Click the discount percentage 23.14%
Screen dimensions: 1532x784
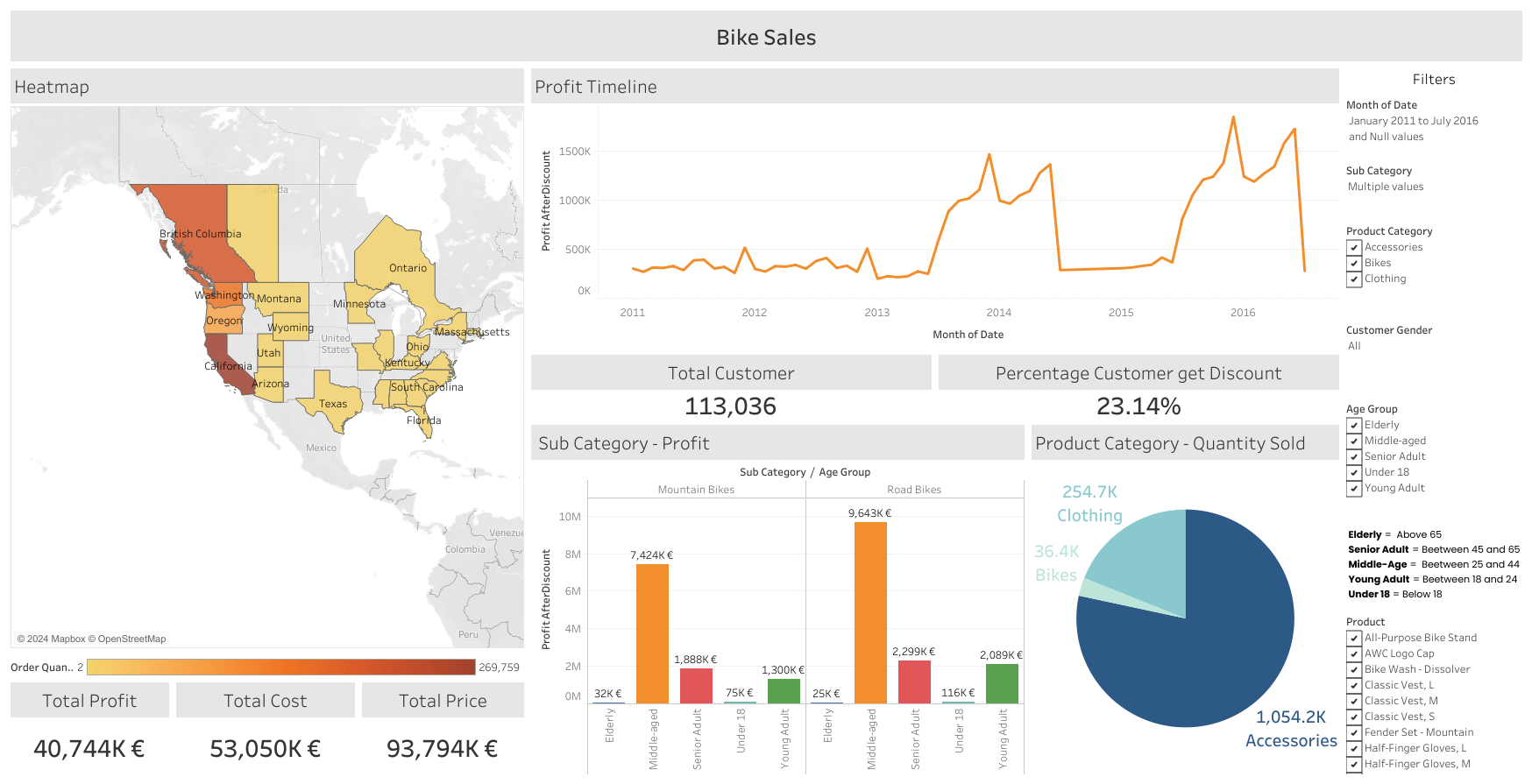1138,406
